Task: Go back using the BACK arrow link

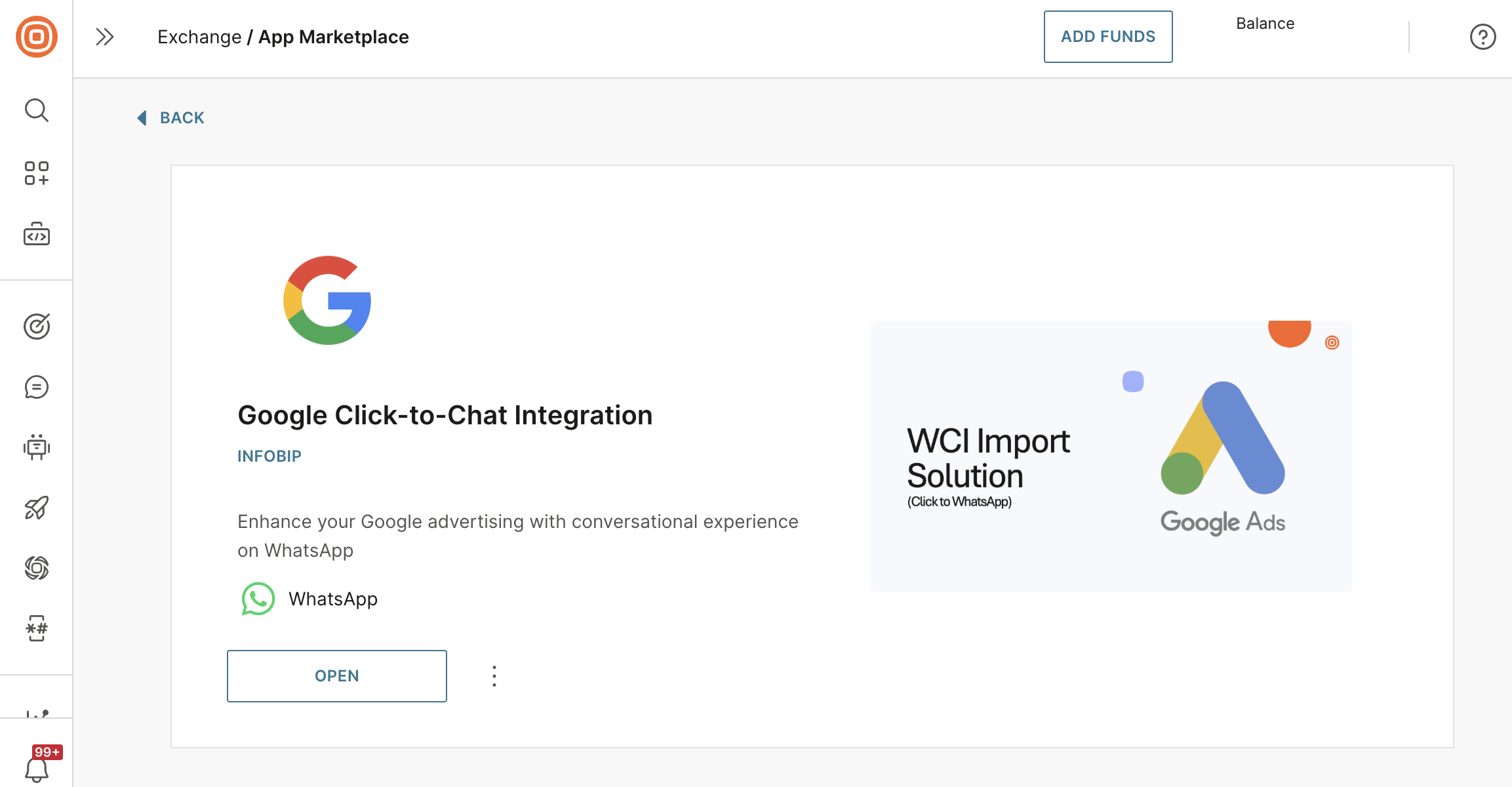Action: [172, 118]
